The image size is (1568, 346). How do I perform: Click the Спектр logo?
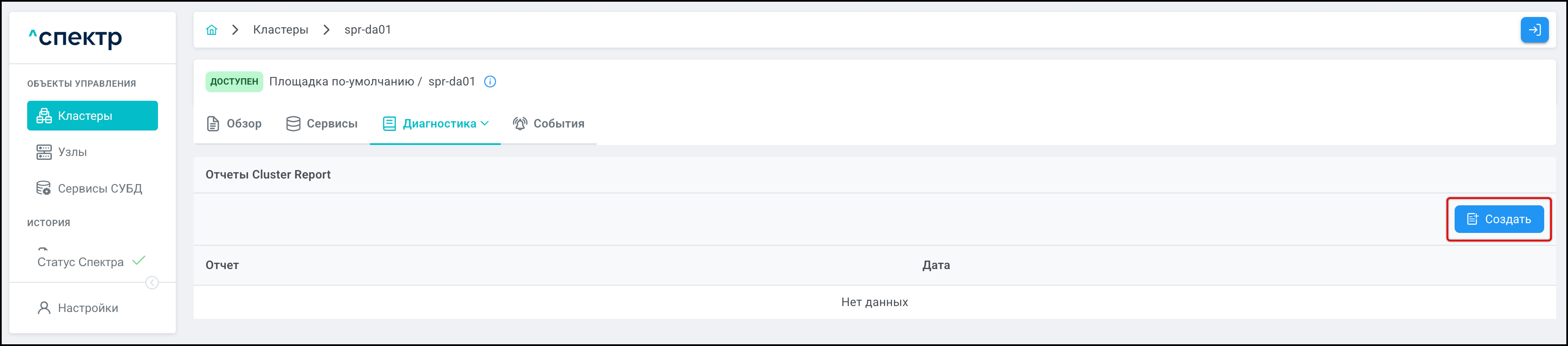[76, 38]
